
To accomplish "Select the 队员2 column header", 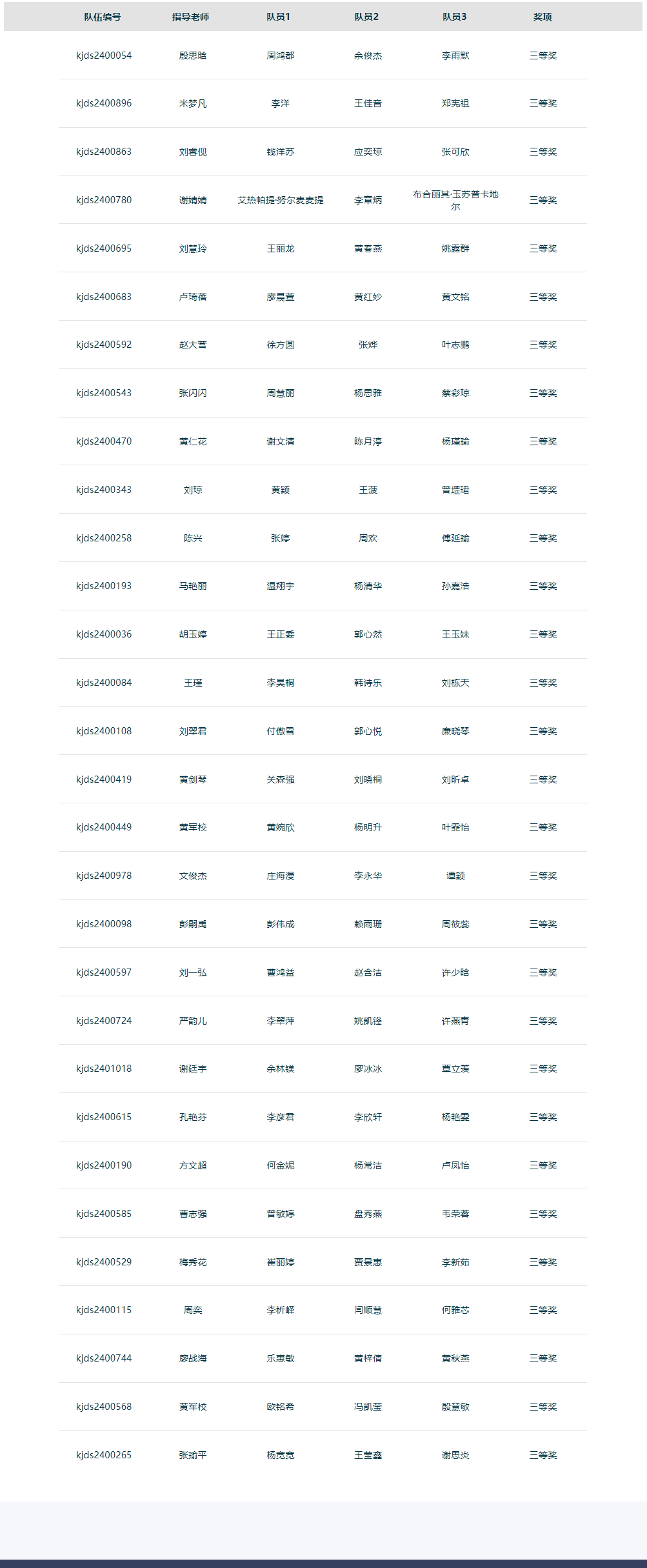I will (366, 17).
